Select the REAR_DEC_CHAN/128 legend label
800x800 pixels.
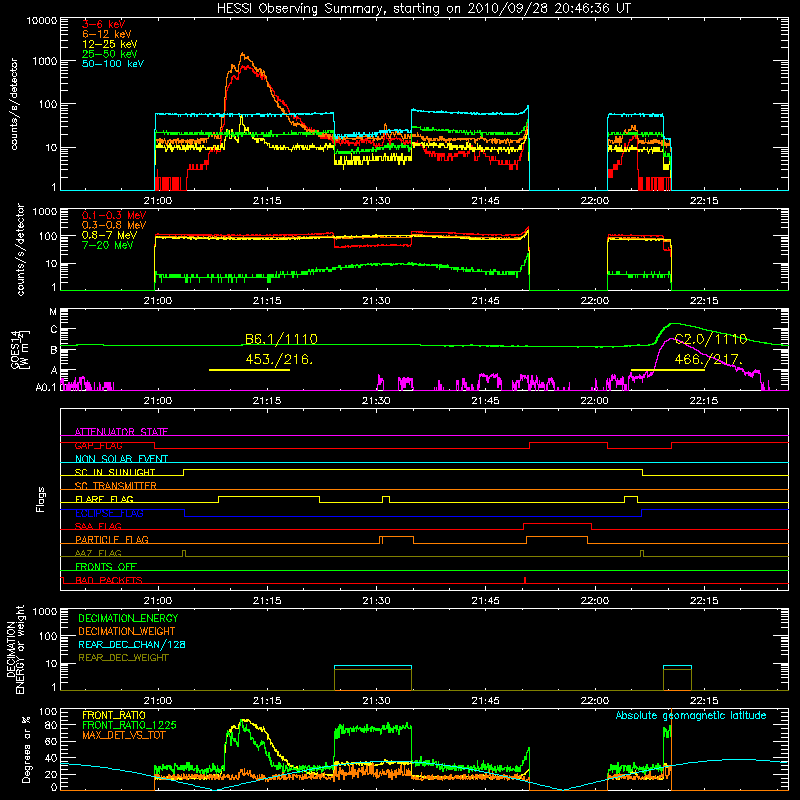[132, 645]
